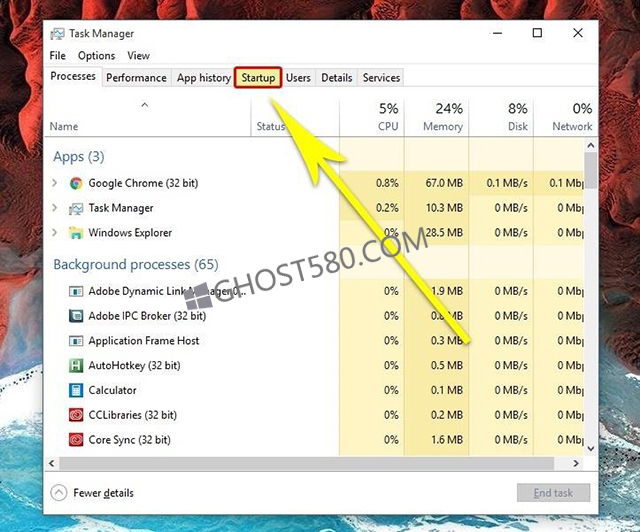This screenshot has height=532, width=640.
Task: Switch to the Users tab
Action: coord(298,78)
